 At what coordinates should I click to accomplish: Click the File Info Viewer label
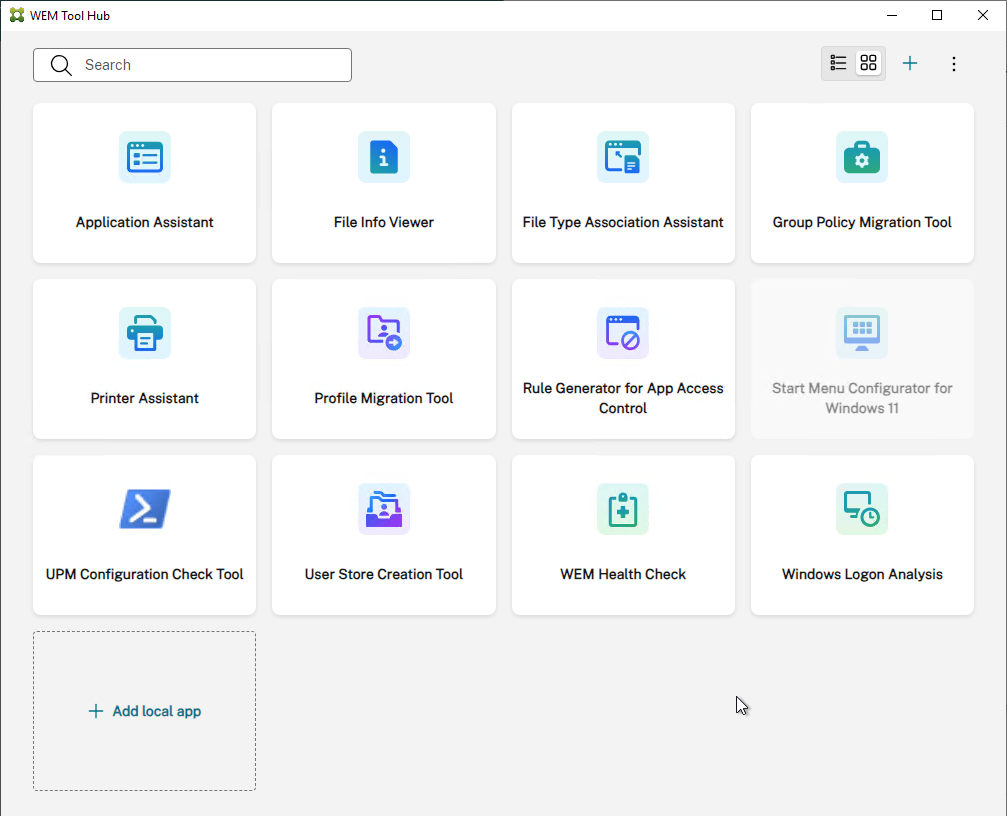click(384, 222)
